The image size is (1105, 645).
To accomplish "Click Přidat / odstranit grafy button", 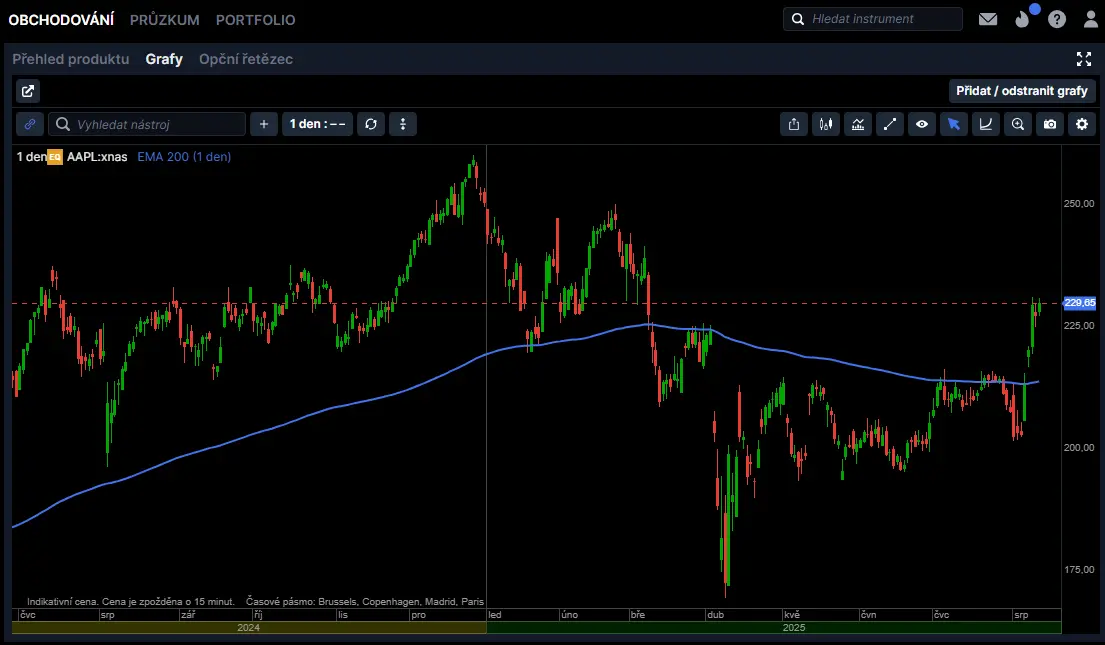I will tap(1021, 91).
